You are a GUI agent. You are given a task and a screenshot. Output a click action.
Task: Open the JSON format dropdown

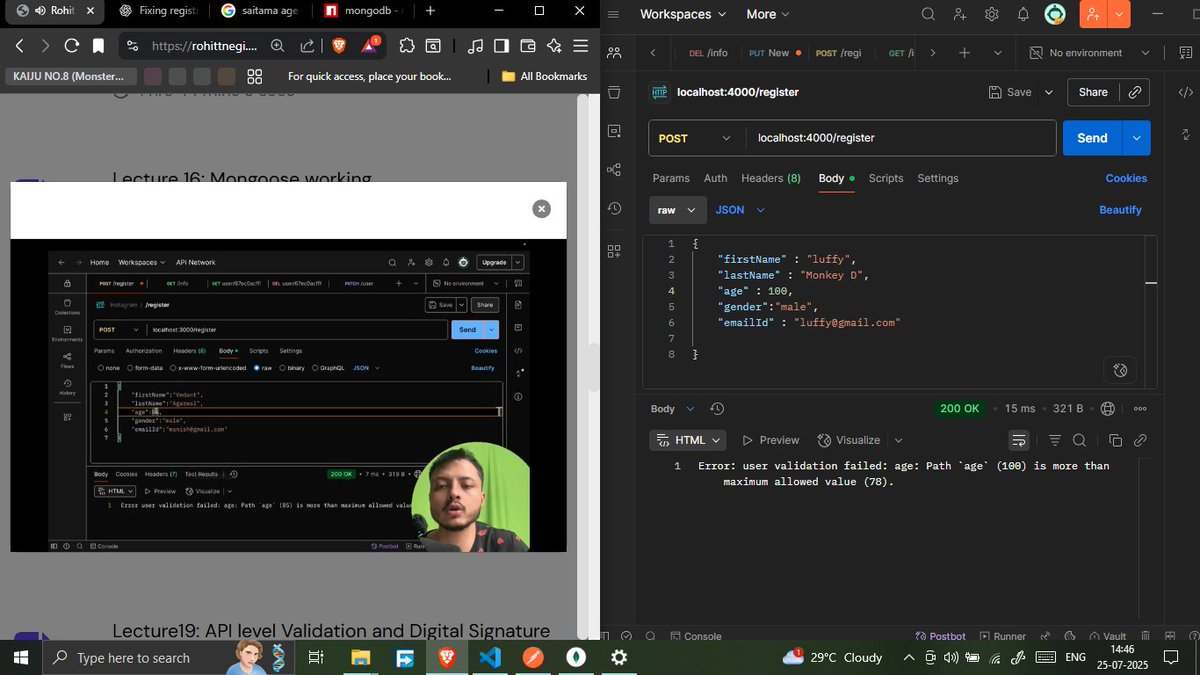coord(740,210)
